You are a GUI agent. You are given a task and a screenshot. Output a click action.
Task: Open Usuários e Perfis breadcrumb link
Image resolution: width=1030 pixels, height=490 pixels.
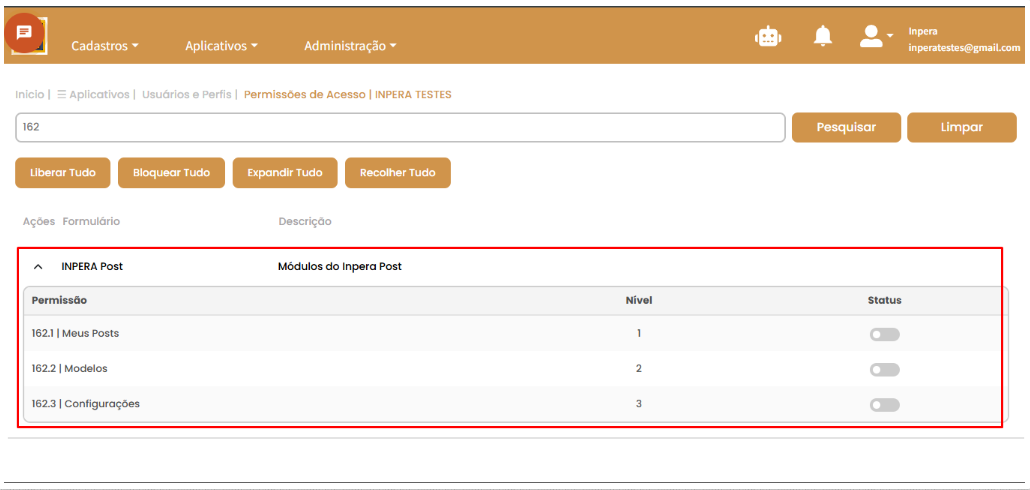[187, 95]
